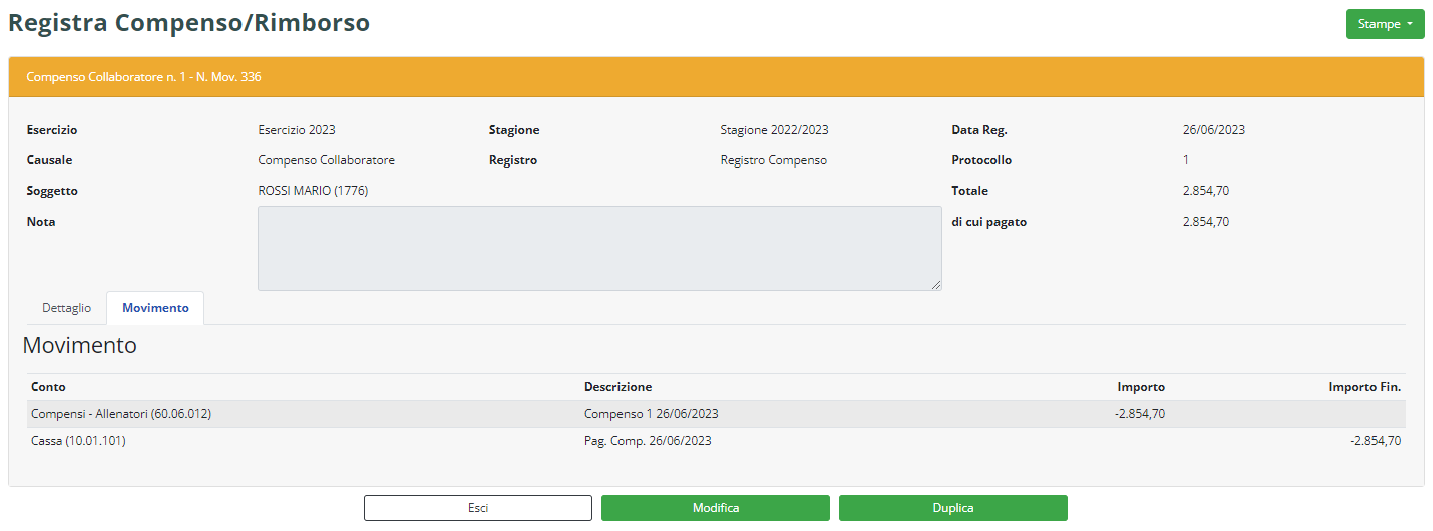Click the Importo Fin. column header
This screenshot has height=531, width=1433.
coord(1364,387)
